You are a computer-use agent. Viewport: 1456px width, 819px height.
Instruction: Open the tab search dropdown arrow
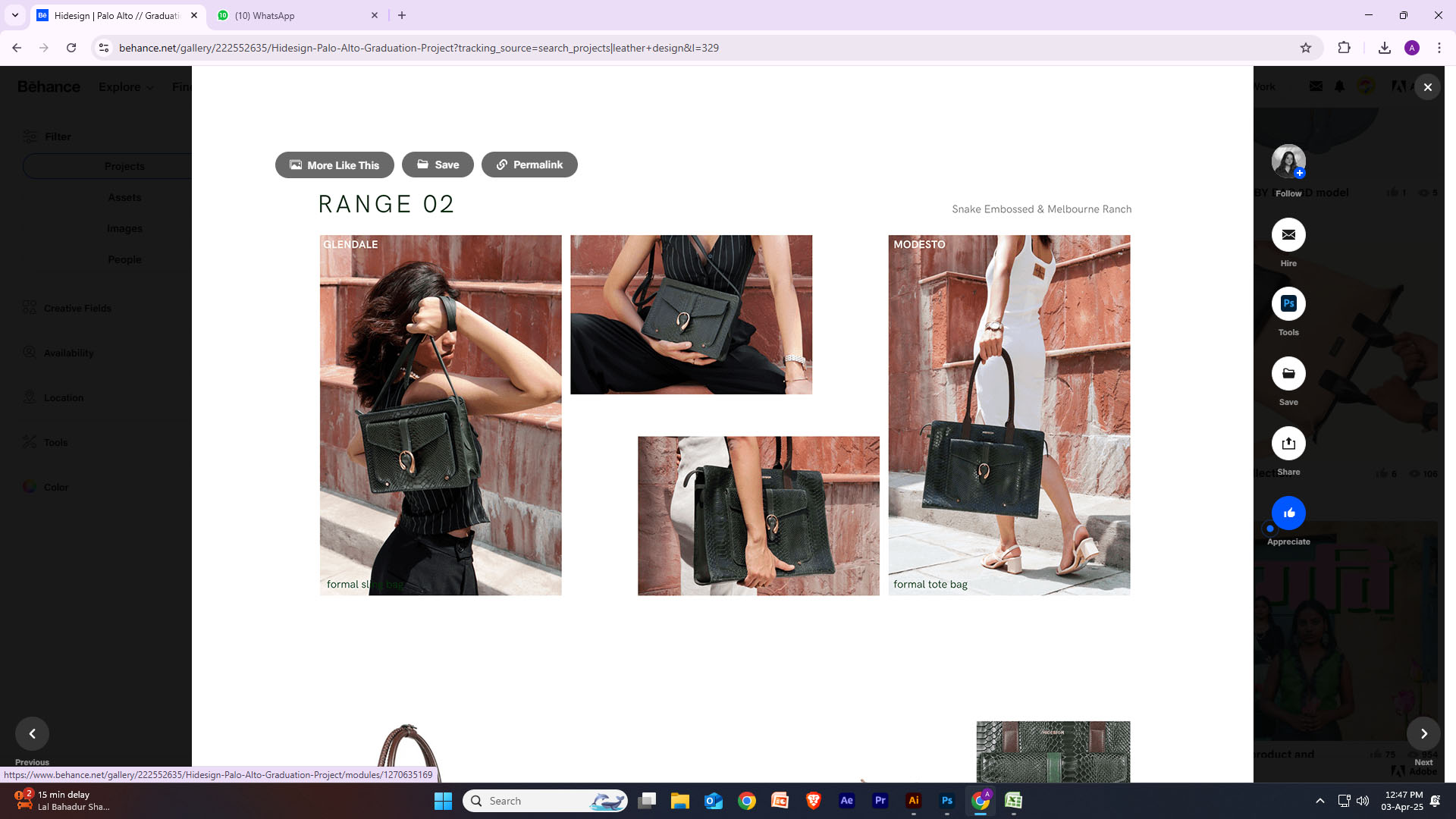[14, 15]
